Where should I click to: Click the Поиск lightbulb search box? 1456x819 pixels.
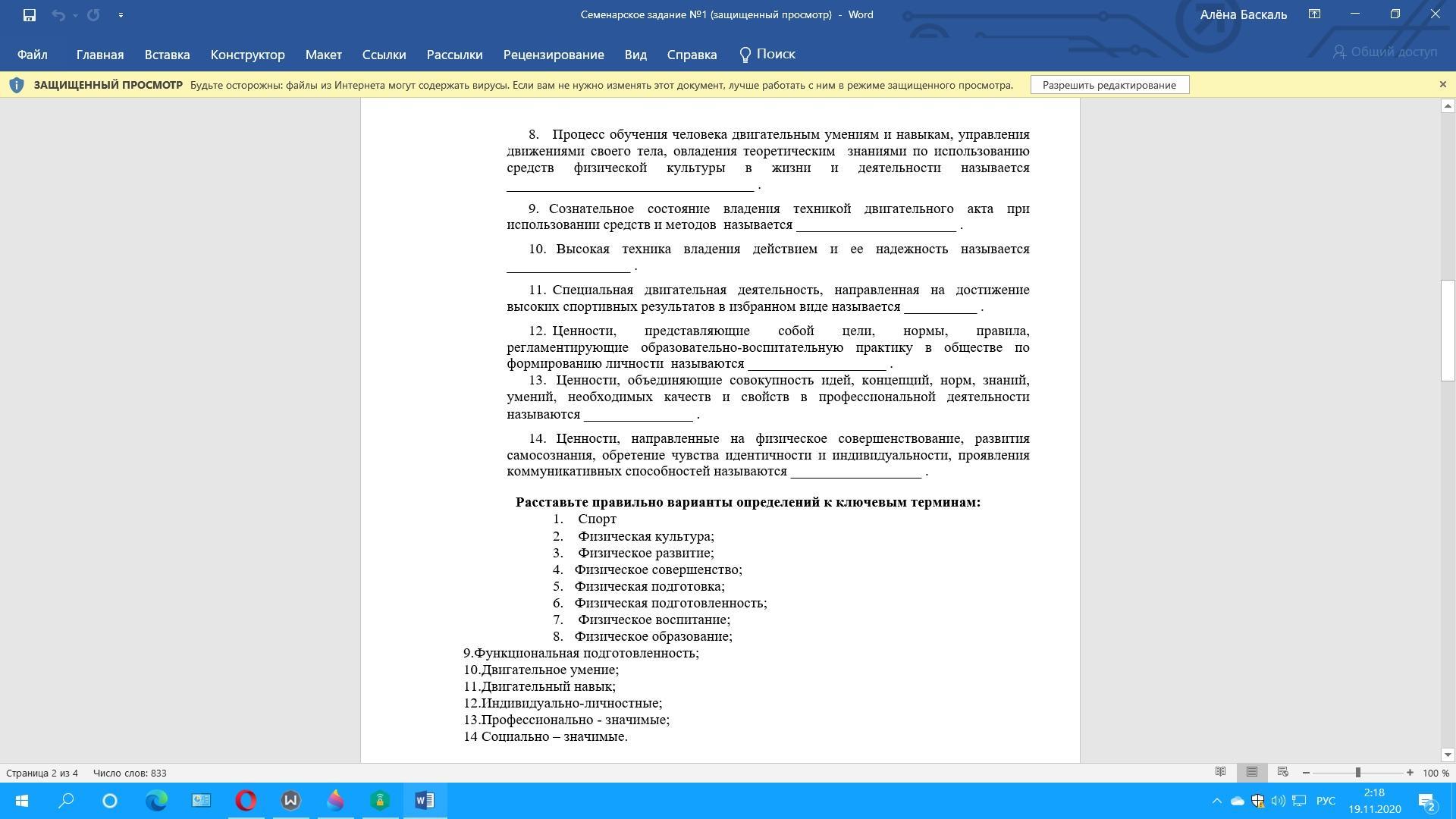point(767,55)
